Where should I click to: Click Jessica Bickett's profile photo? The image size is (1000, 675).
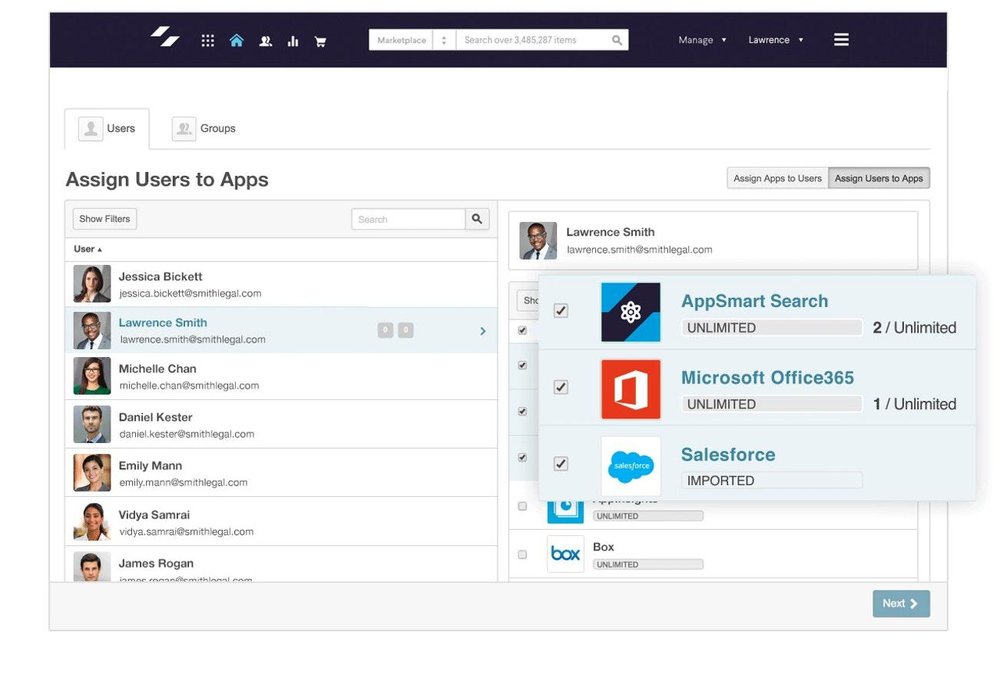pyautogui.click(x=92, y=283)
